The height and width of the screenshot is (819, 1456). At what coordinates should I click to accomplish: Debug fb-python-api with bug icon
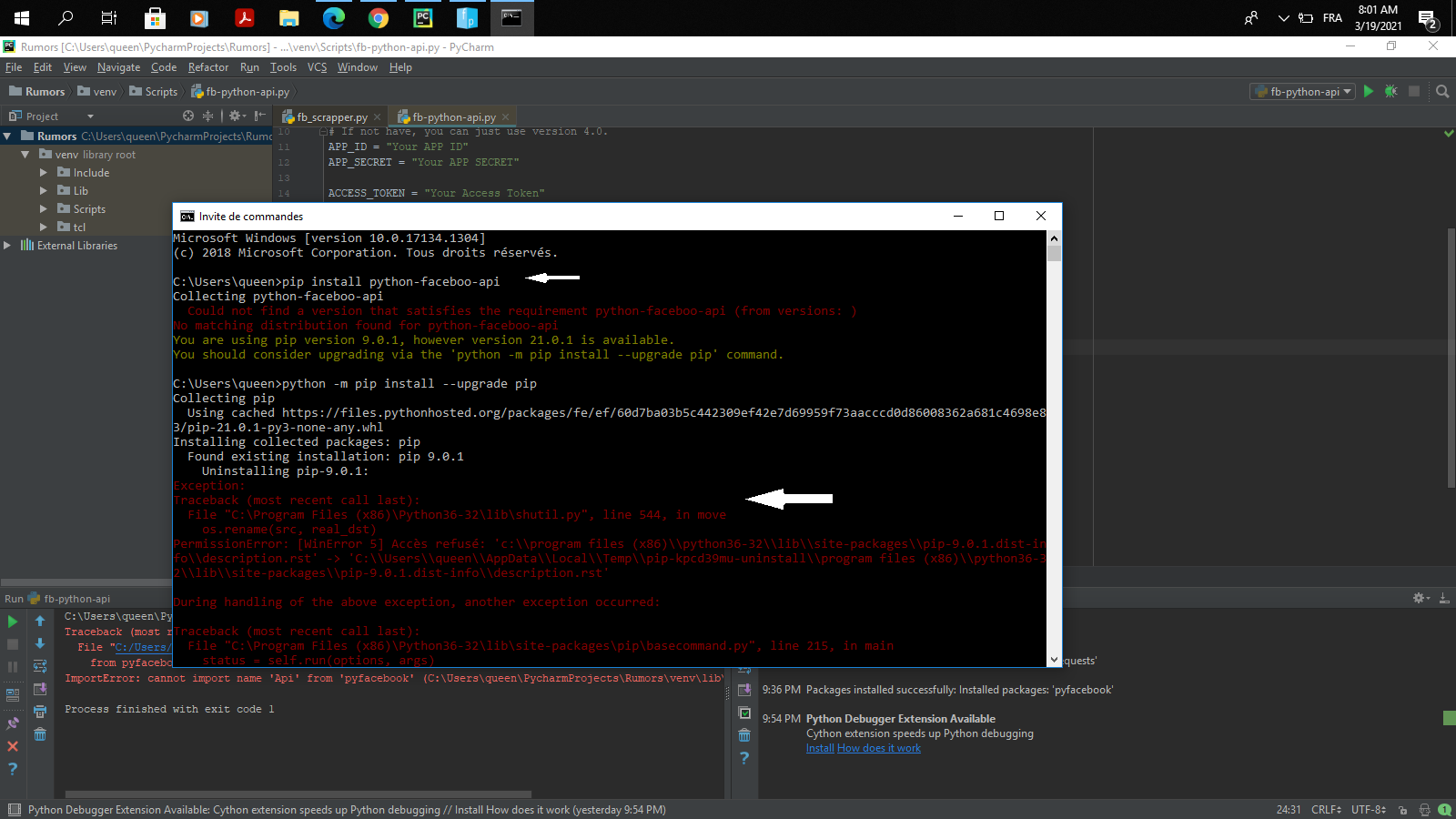tap(1390, 91)
